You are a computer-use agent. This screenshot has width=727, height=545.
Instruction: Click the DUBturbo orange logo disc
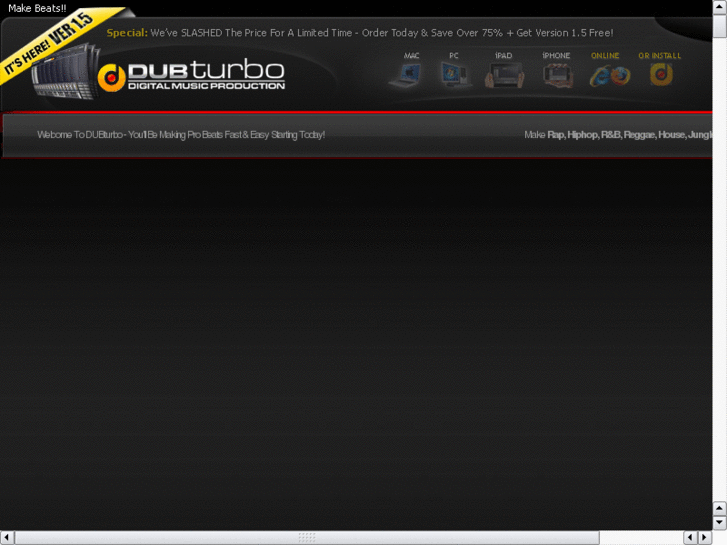click(111, 77)
